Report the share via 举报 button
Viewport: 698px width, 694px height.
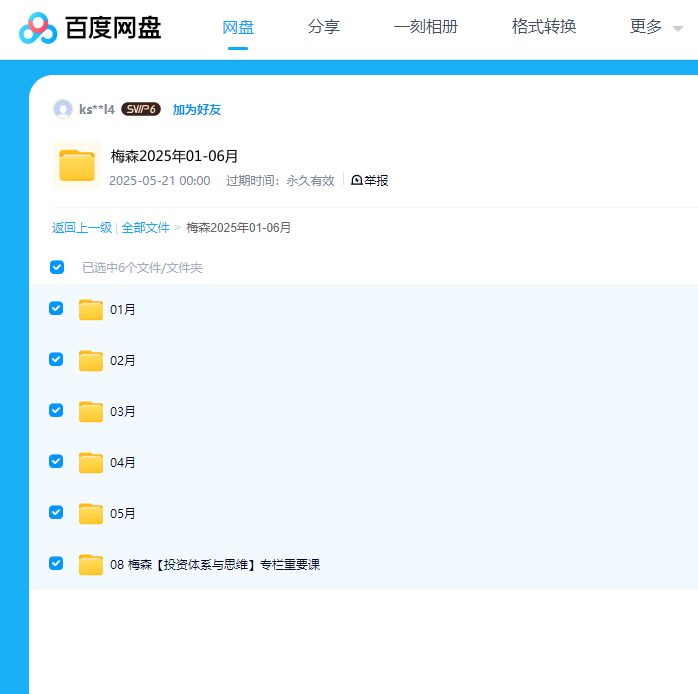coord(370,181)
